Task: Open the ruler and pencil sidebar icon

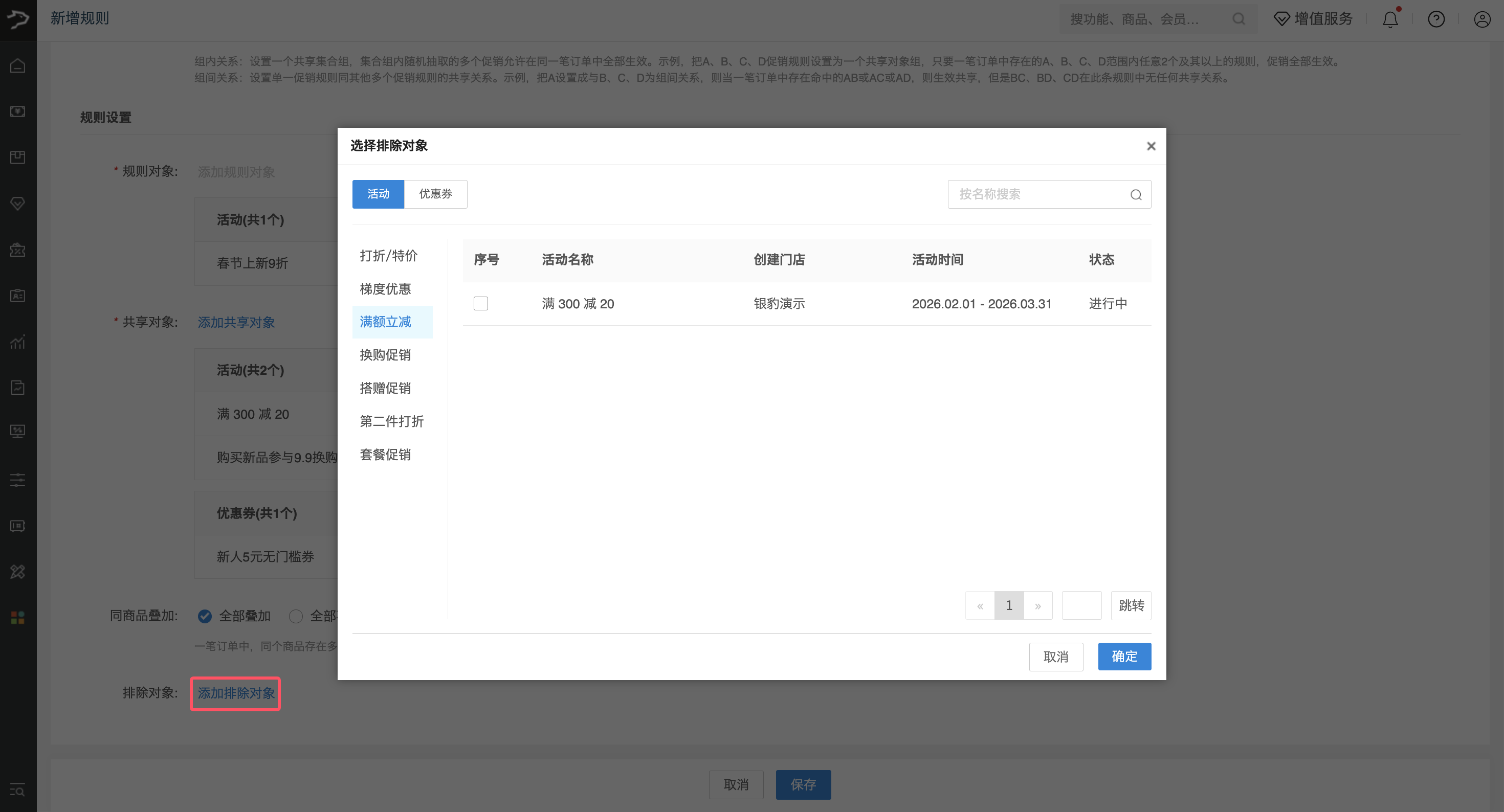Action: pyautogui.click(x=18, y=572)
